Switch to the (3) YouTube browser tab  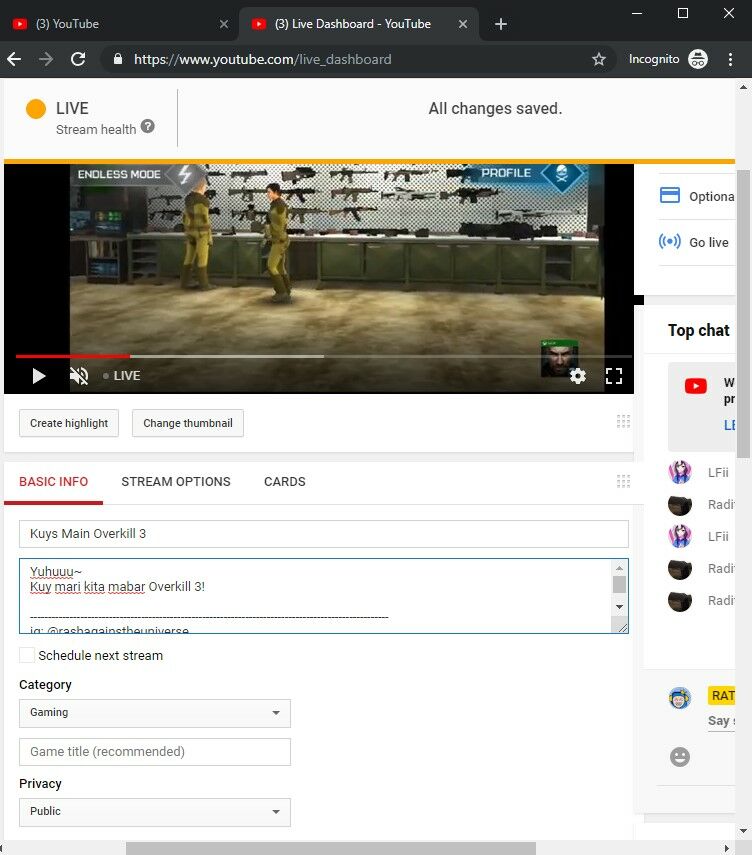[119, 24]
